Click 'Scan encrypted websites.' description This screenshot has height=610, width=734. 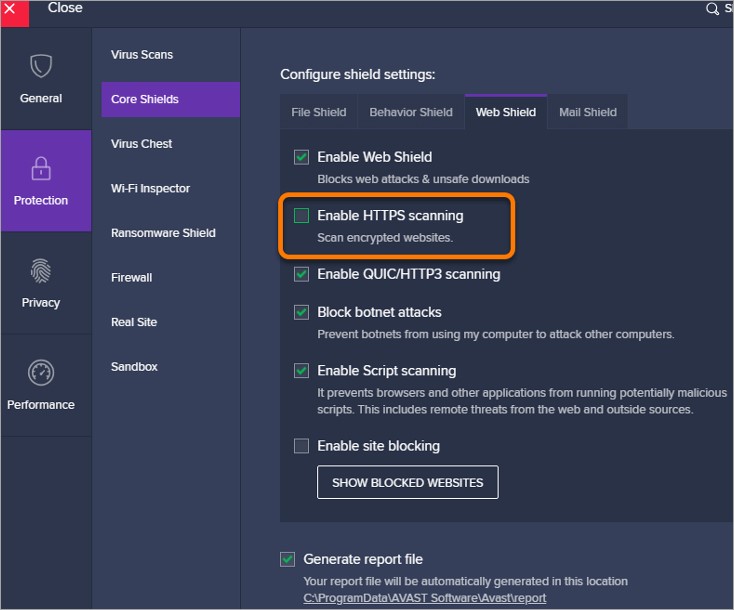coord(385,238)
